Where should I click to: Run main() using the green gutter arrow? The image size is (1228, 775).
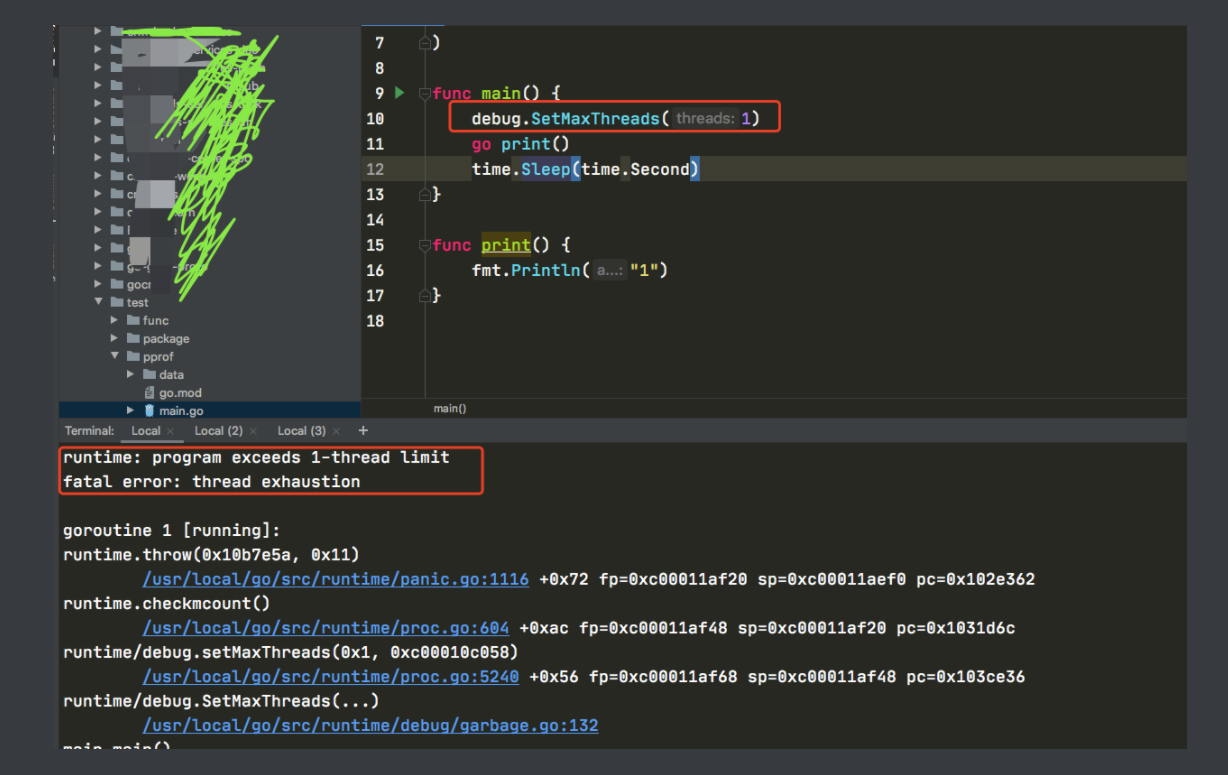tap(399, 92)
